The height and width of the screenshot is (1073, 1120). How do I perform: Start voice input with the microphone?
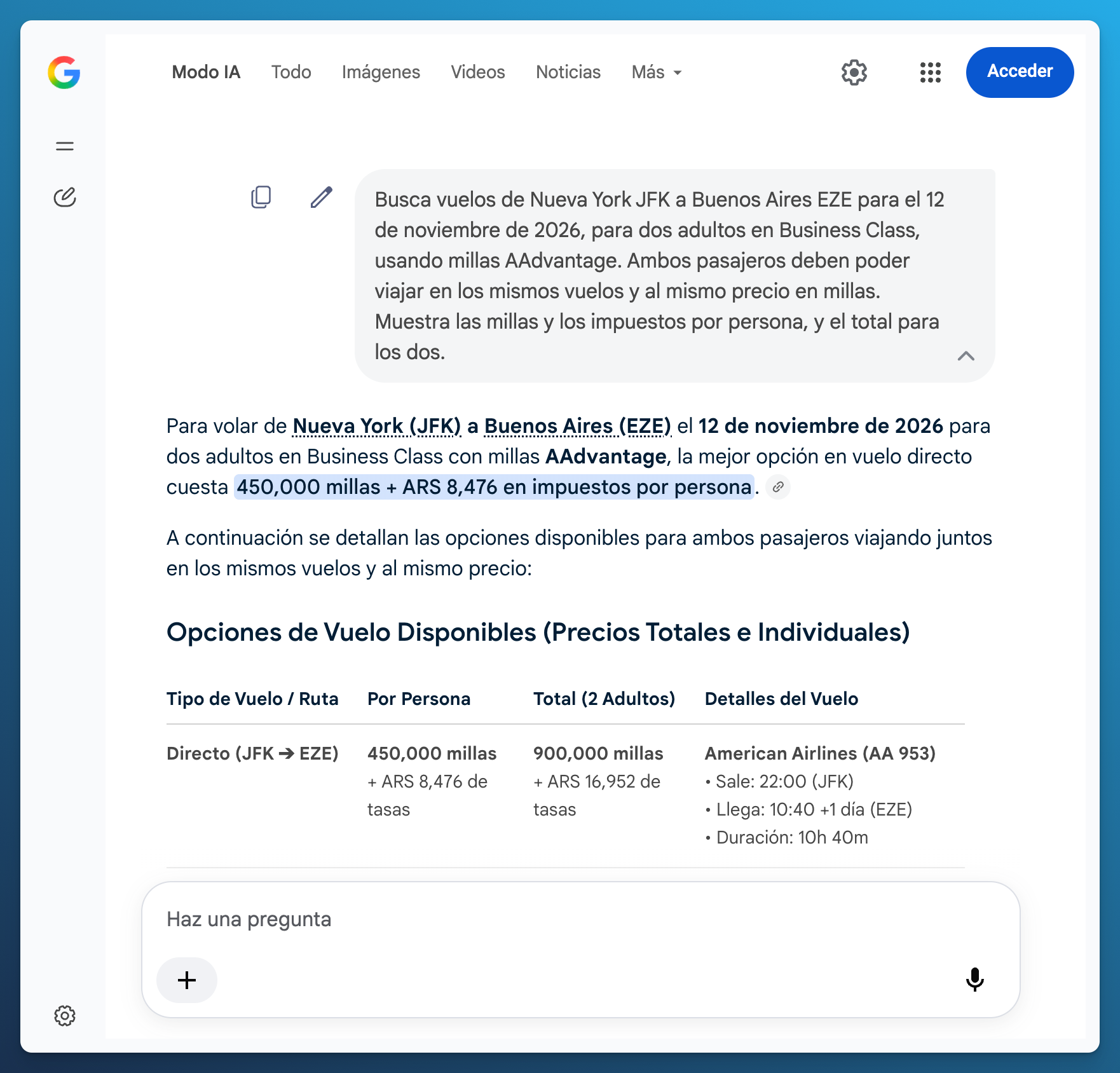coord(975,980)
